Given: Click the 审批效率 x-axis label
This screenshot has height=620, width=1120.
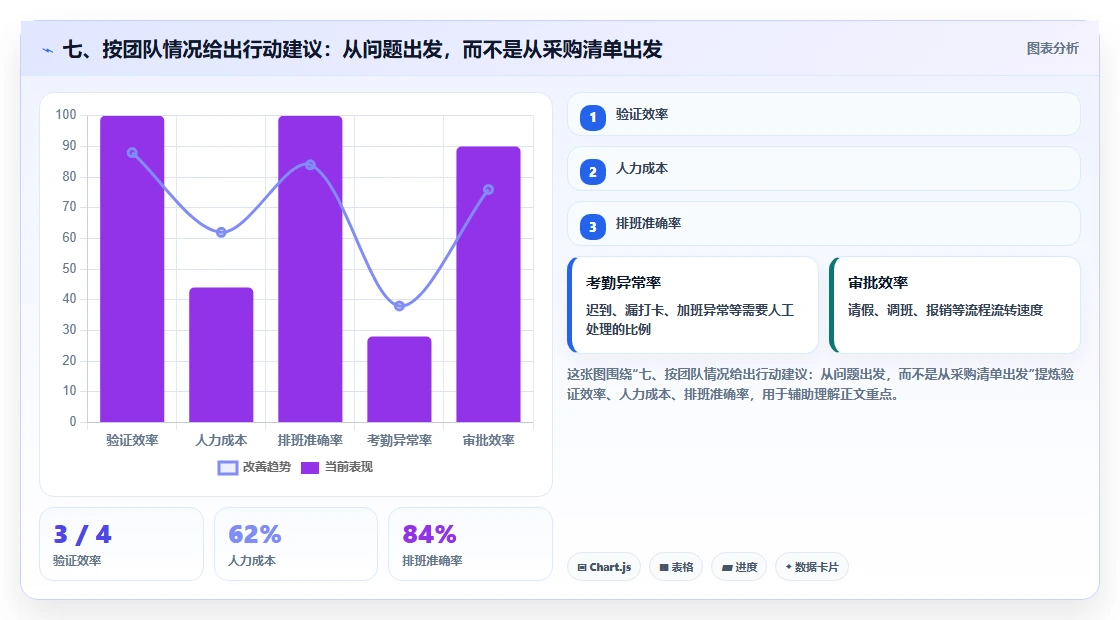Looking at the screenshot, I should point(489,440).
